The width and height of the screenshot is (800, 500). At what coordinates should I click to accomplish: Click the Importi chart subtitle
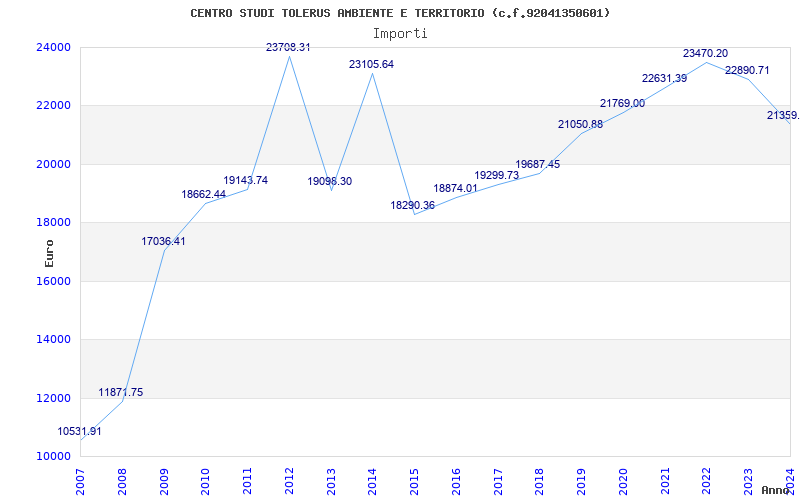click(400, 33)
